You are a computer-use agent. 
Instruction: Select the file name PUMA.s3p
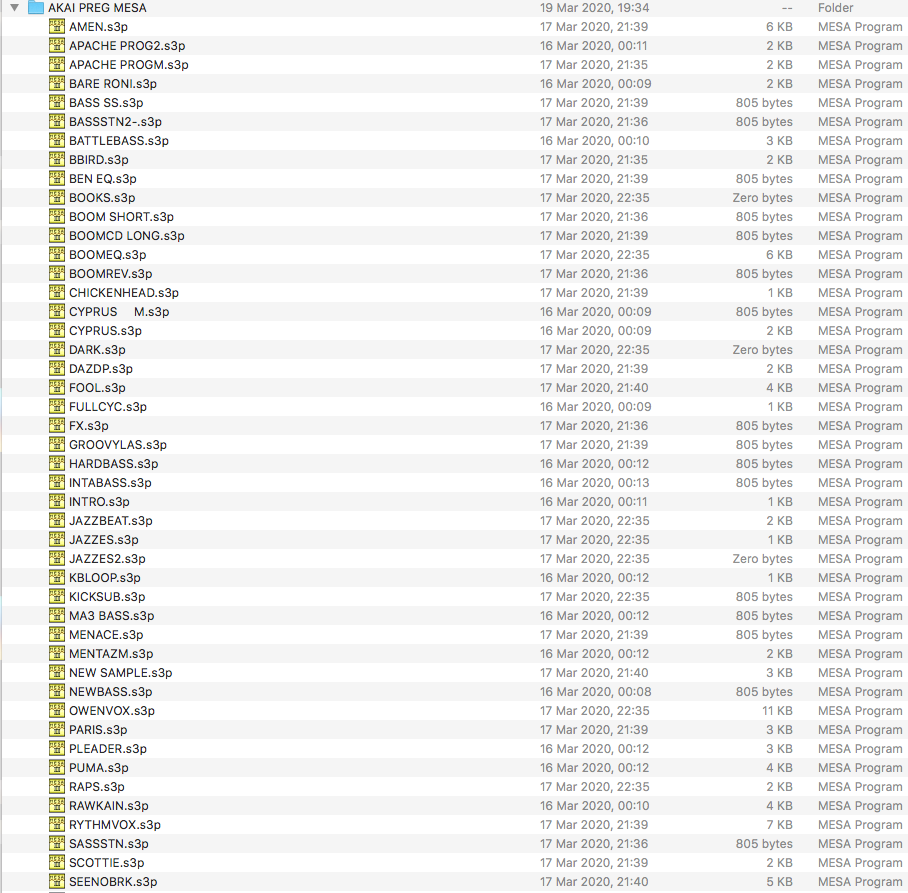pyautogui.click(x=99, y=768)
